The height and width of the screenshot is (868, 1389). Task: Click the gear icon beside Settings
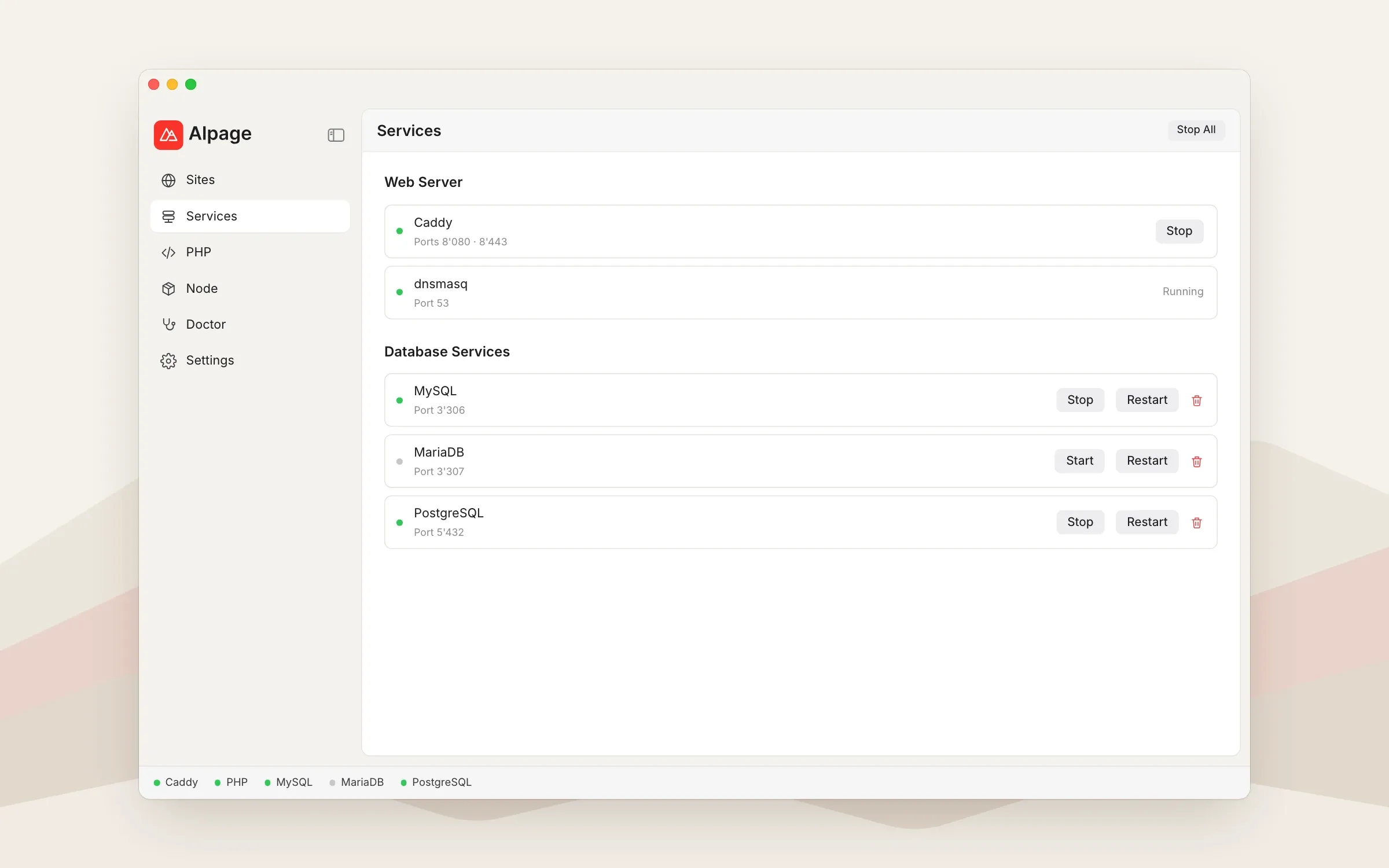pos(168,361)
